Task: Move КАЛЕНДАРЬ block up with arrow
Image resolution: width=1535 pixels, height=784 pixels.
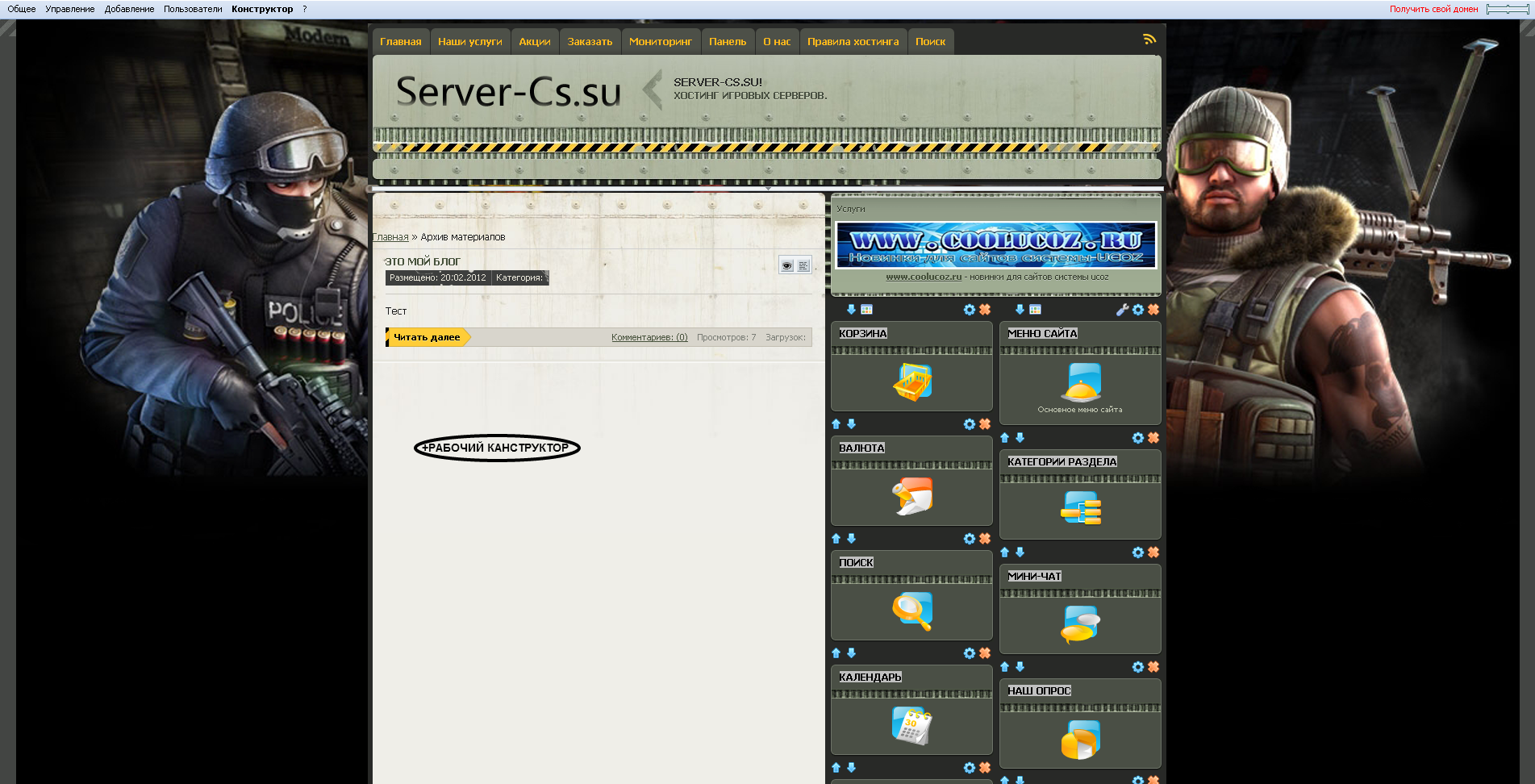Action: tap(836, 653)
